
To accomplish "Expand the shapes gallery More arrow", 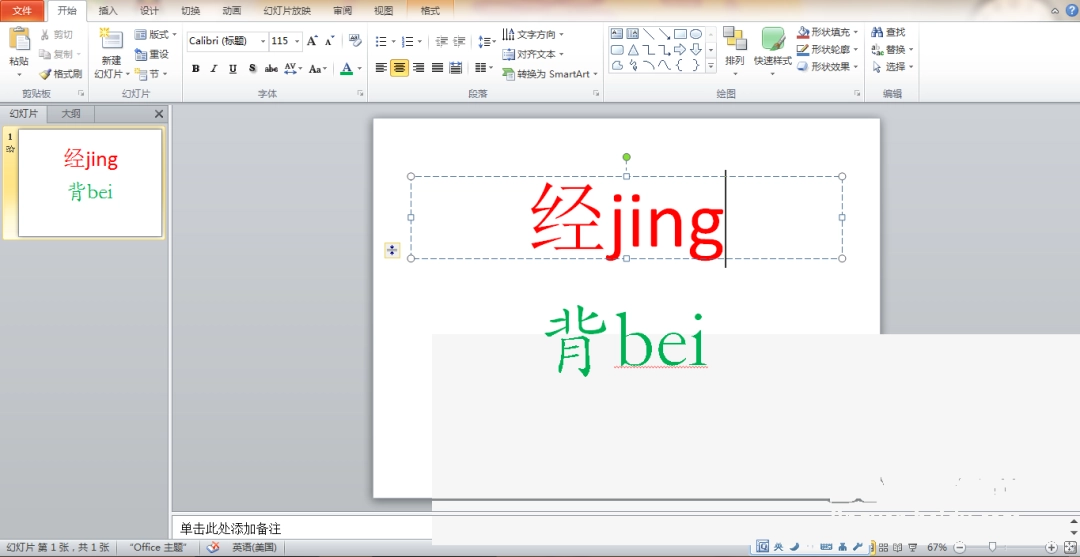I will 711,66.
